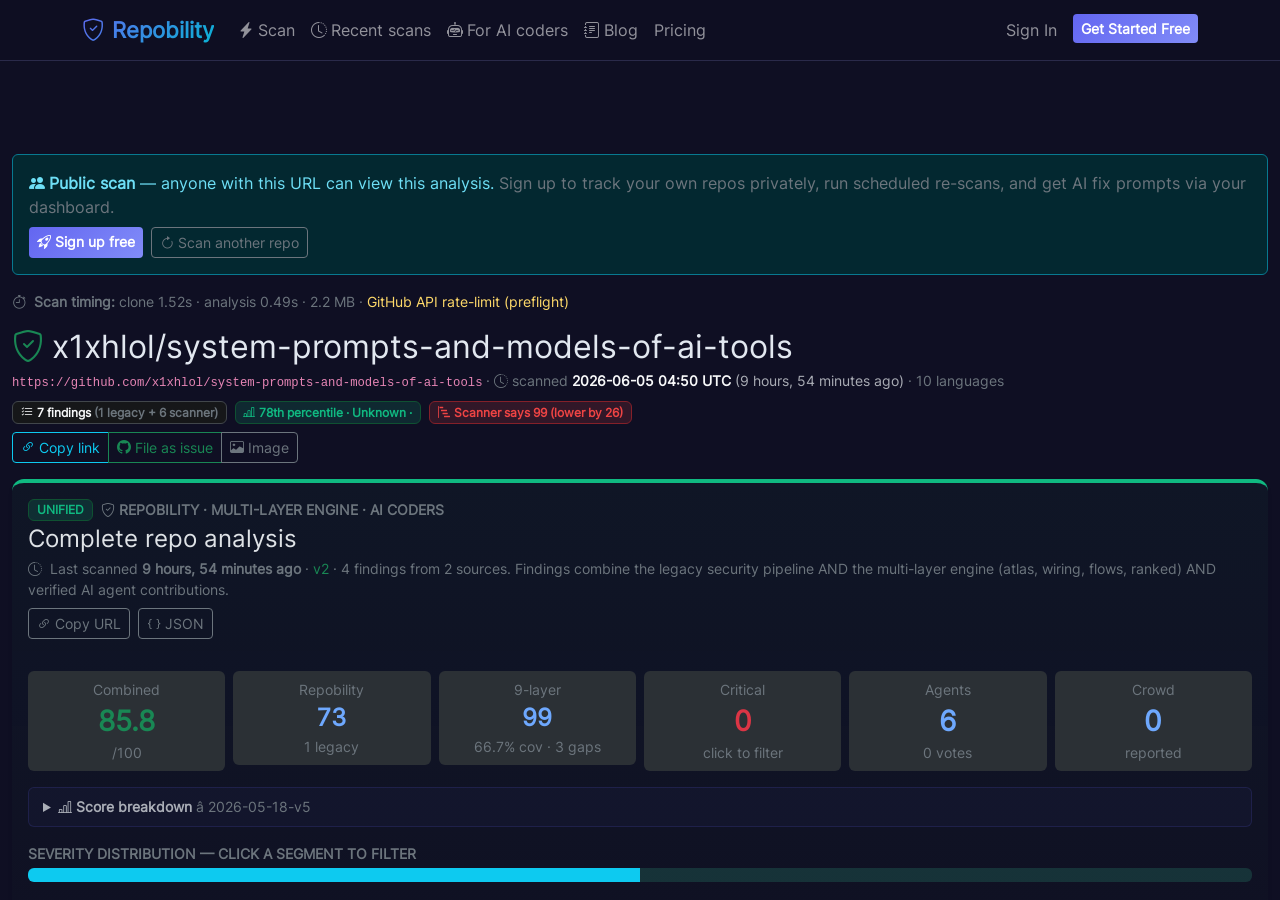This screenshot has height=900, width=1280.
Task: Click the Repobility shield logo icon
Action: pyautogui.click(x=93, y=30)
